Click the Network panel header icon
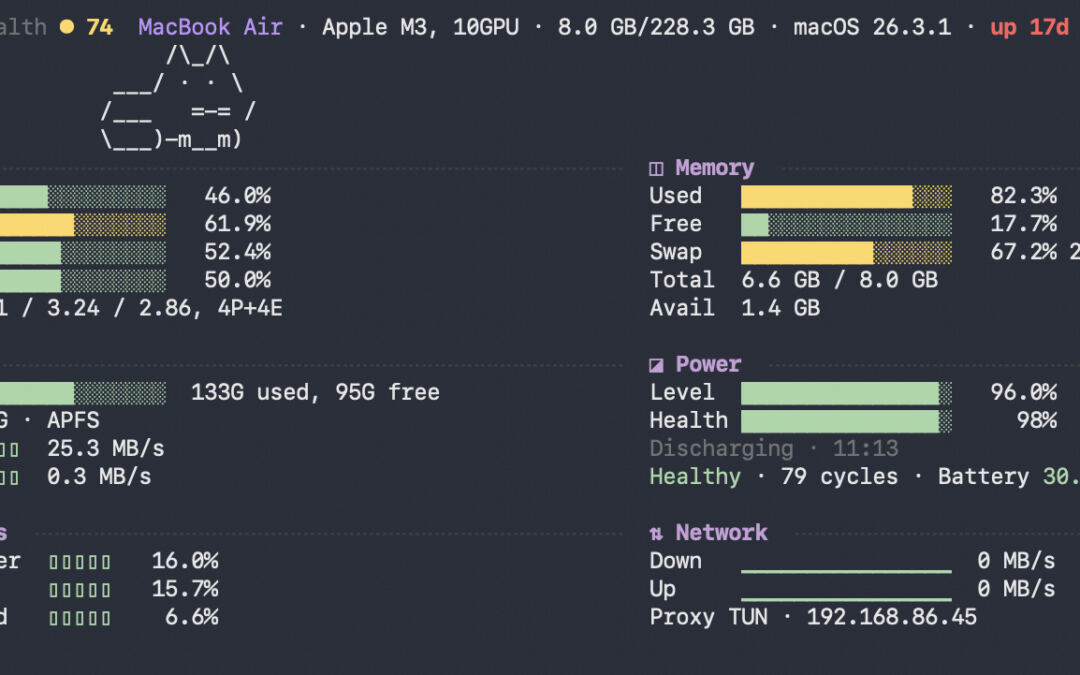 [x=657, y=532]
